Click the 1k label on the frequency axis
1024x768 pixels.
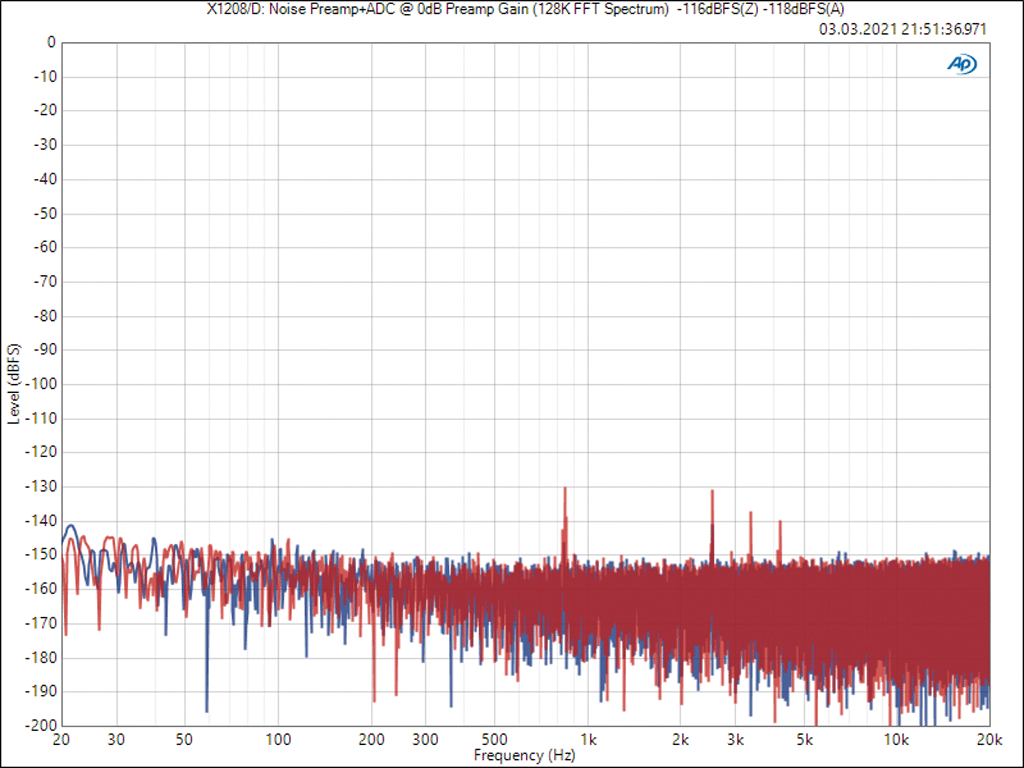click(588, 740)
